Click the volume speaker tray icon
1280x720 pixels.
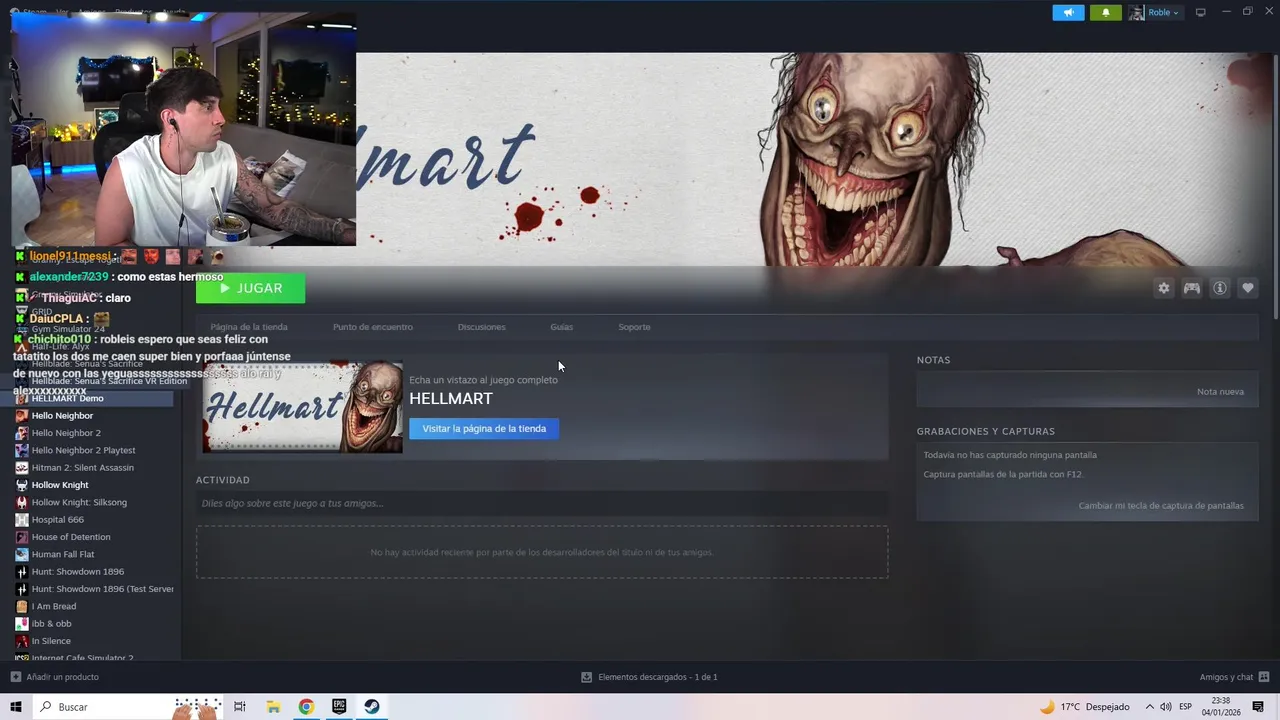click(1166, 707)
